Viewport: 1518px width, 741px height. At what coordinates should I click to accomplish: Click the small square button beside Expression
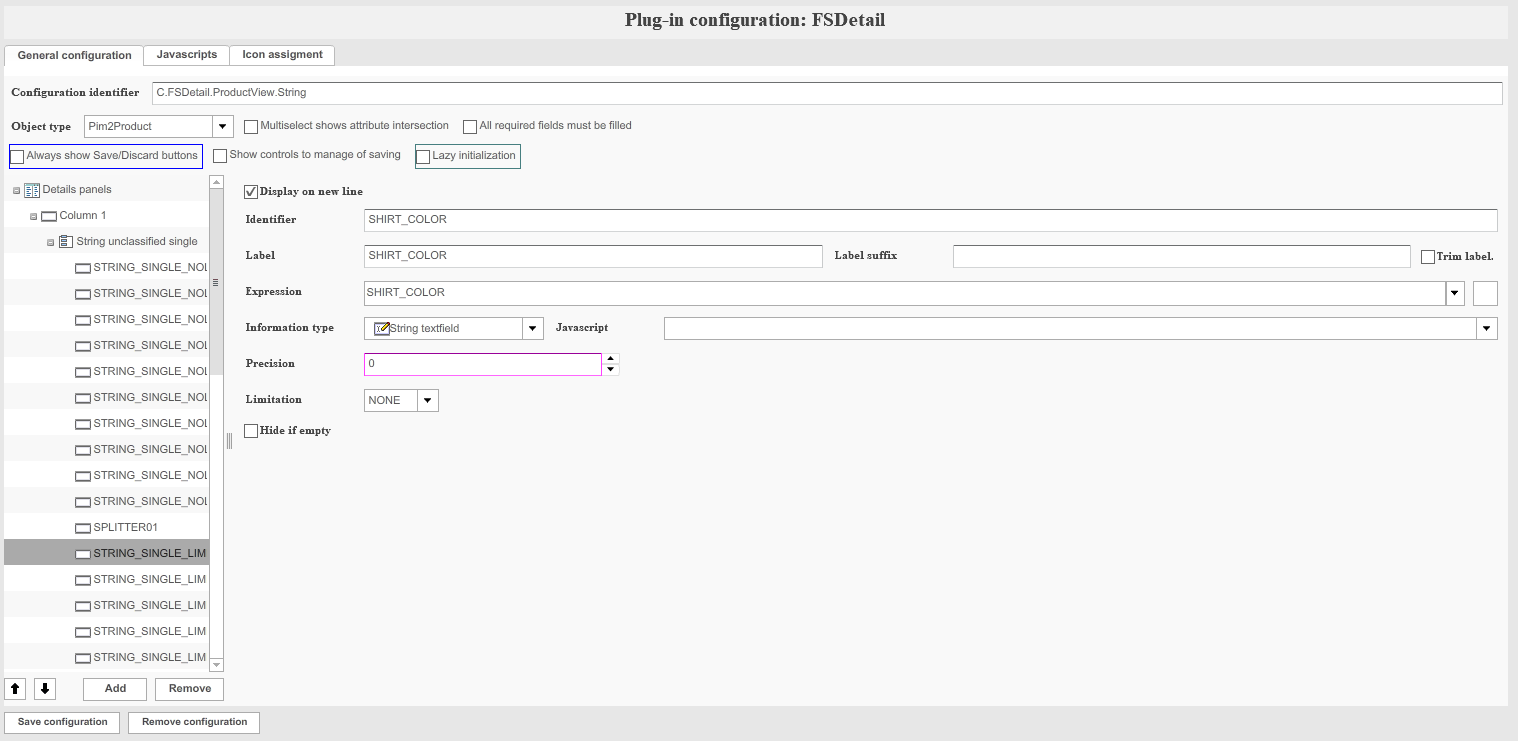(x=1485, y=293)
